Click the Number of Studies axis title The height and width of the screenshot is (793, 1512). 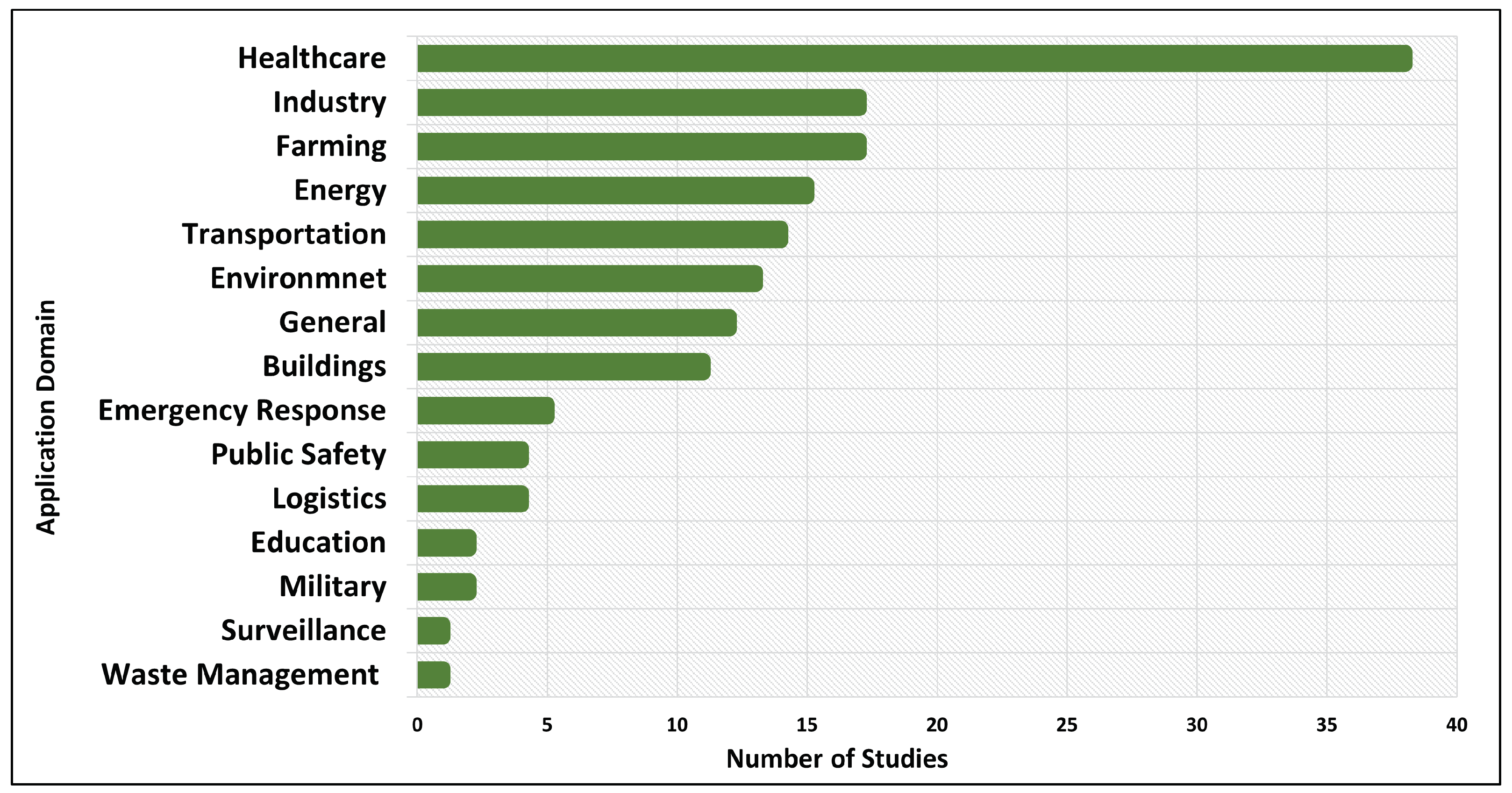[x=836, y=759]
